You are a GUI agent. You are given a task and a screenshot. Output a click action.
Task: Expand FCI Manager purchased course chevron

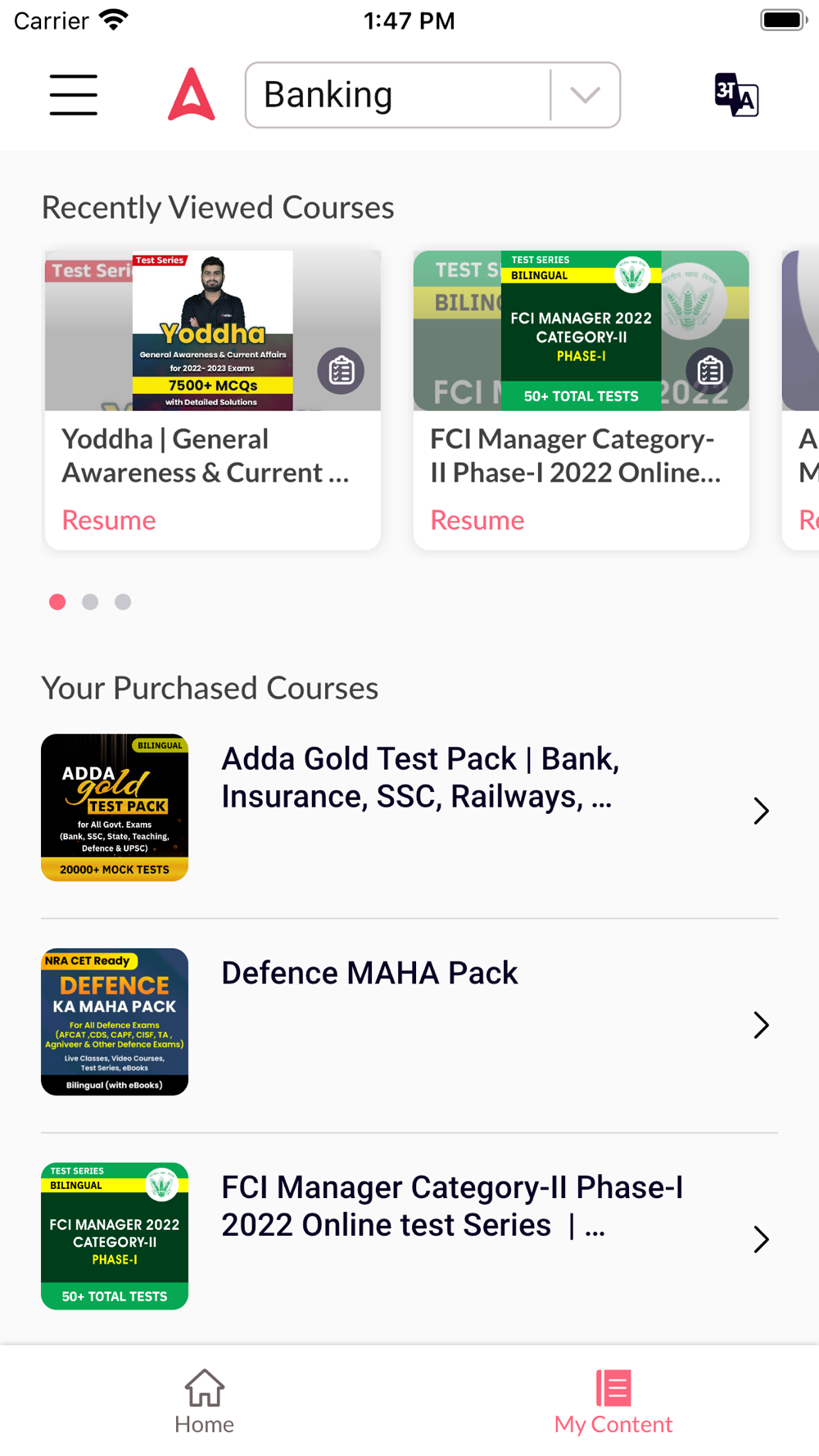761,1240
